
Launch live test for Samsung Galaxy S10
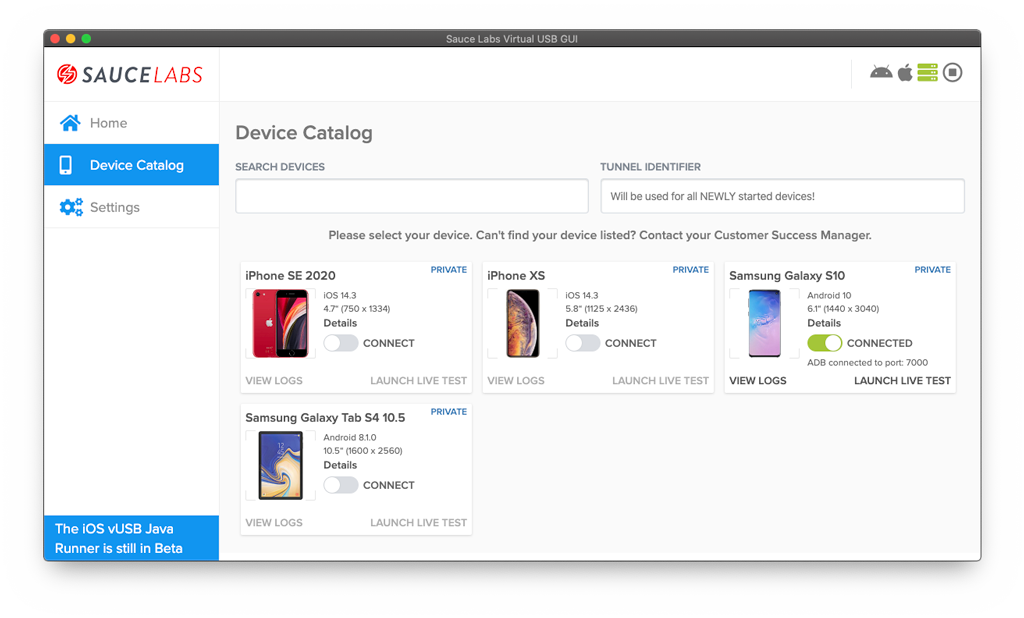pos(903,380)
